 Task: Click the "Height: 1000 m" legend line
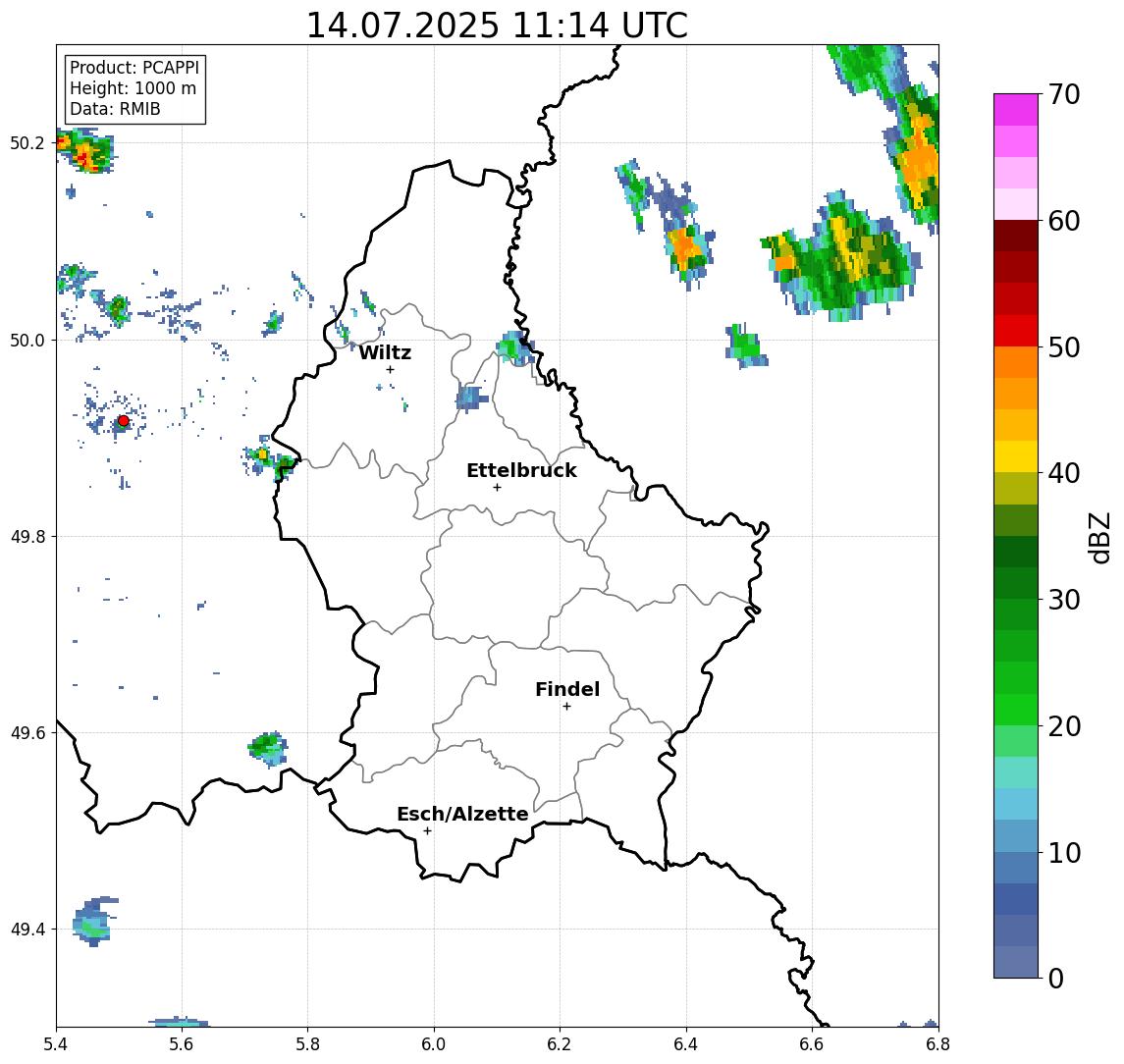pyautogui.click(x=133, y=88)
